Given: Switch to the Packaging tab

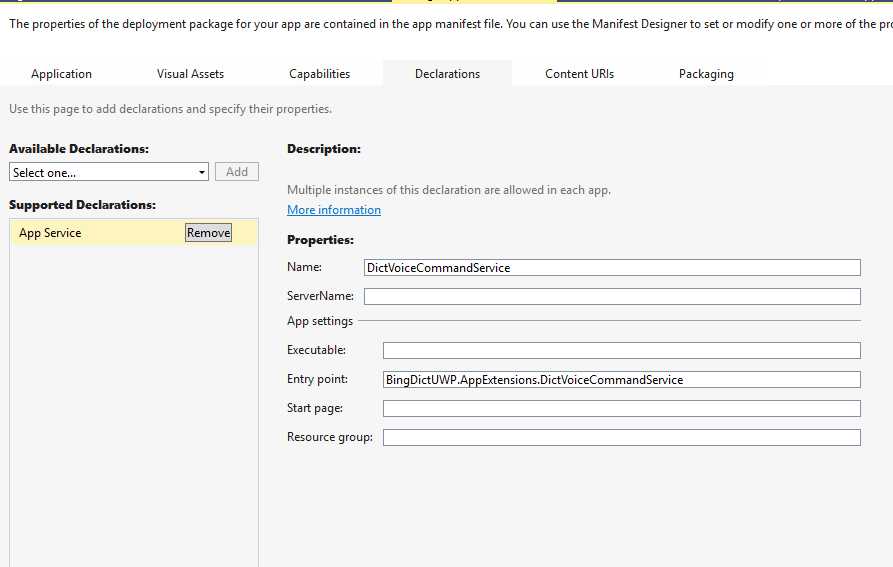Looking at the screenshot, I should 706,74.
